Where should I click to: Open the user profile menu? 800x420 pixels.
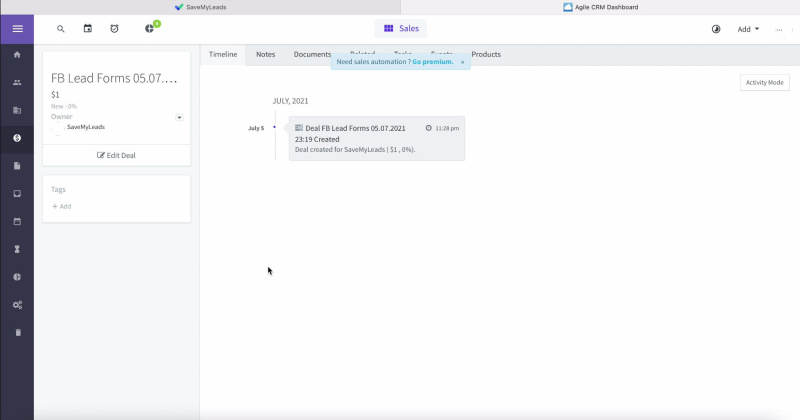pos(780,29)
